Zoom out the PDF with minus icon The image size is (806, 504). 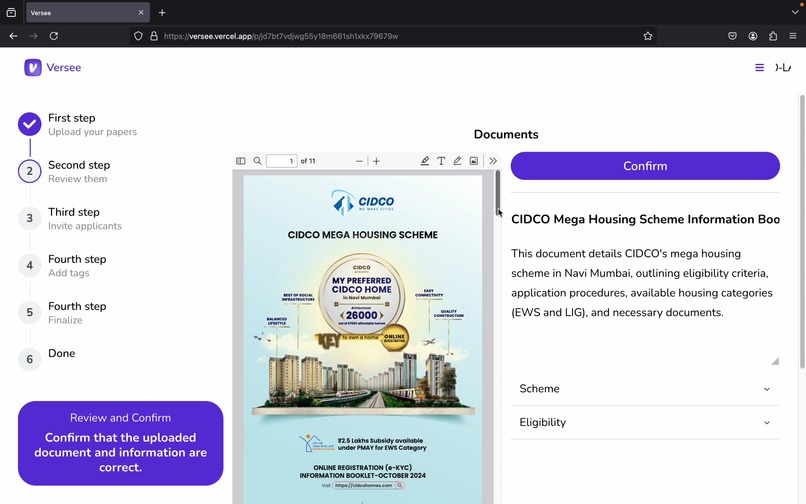coord(359,161)
